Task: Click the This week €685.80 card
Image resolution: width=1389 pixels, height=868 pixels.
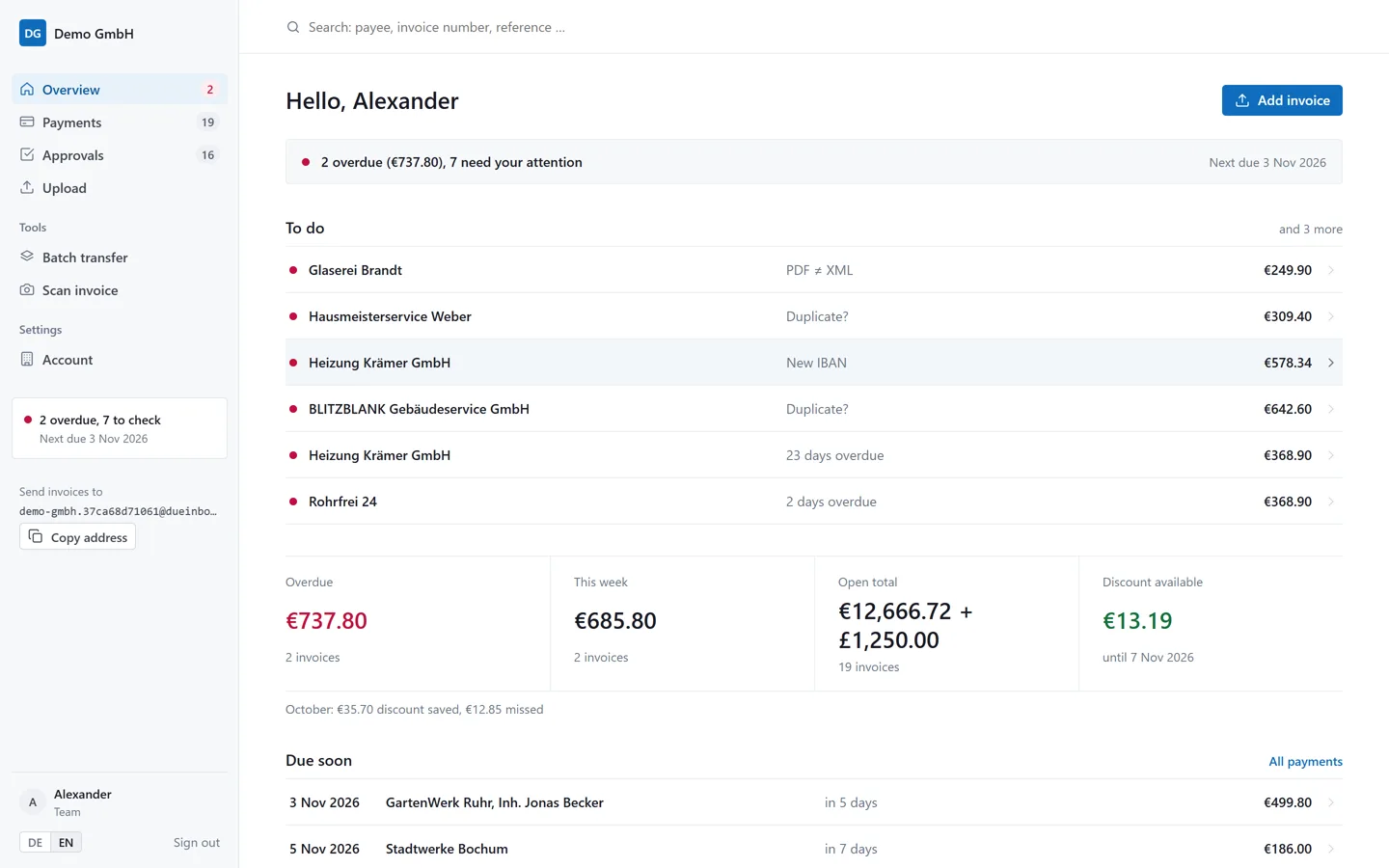Action: click(682, 623)
